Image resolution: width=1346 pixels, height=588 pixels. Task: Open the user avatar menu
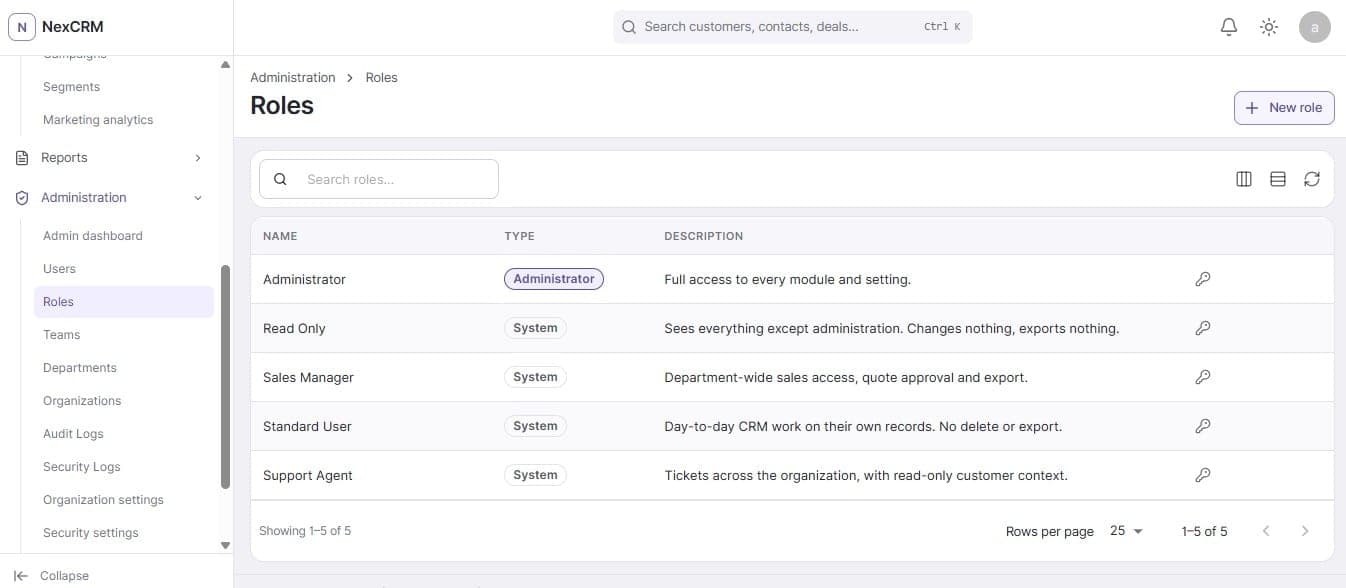(1315, 27)
